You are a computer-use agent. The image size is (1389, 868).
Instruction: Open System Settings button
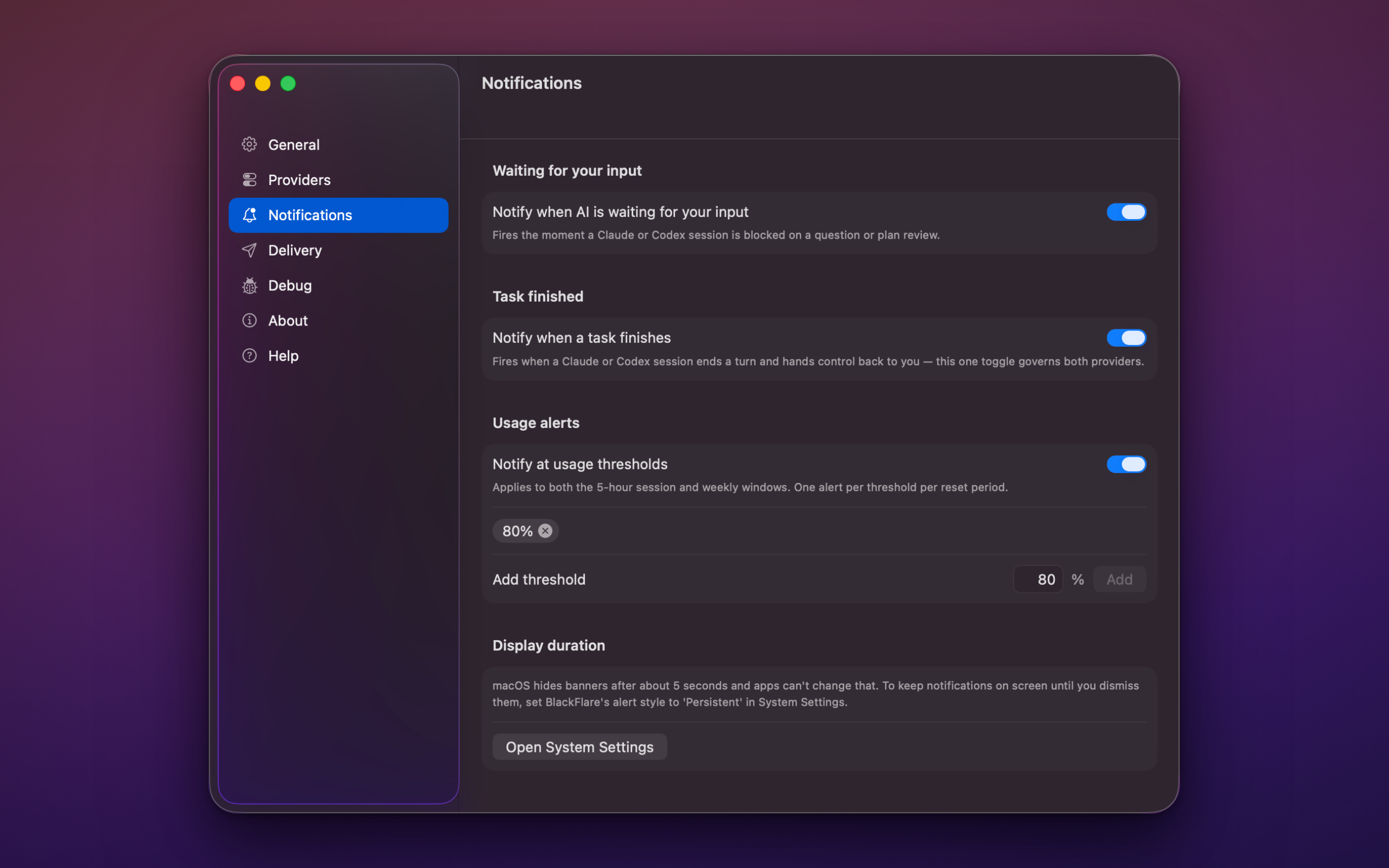click(x=579, y=747)
